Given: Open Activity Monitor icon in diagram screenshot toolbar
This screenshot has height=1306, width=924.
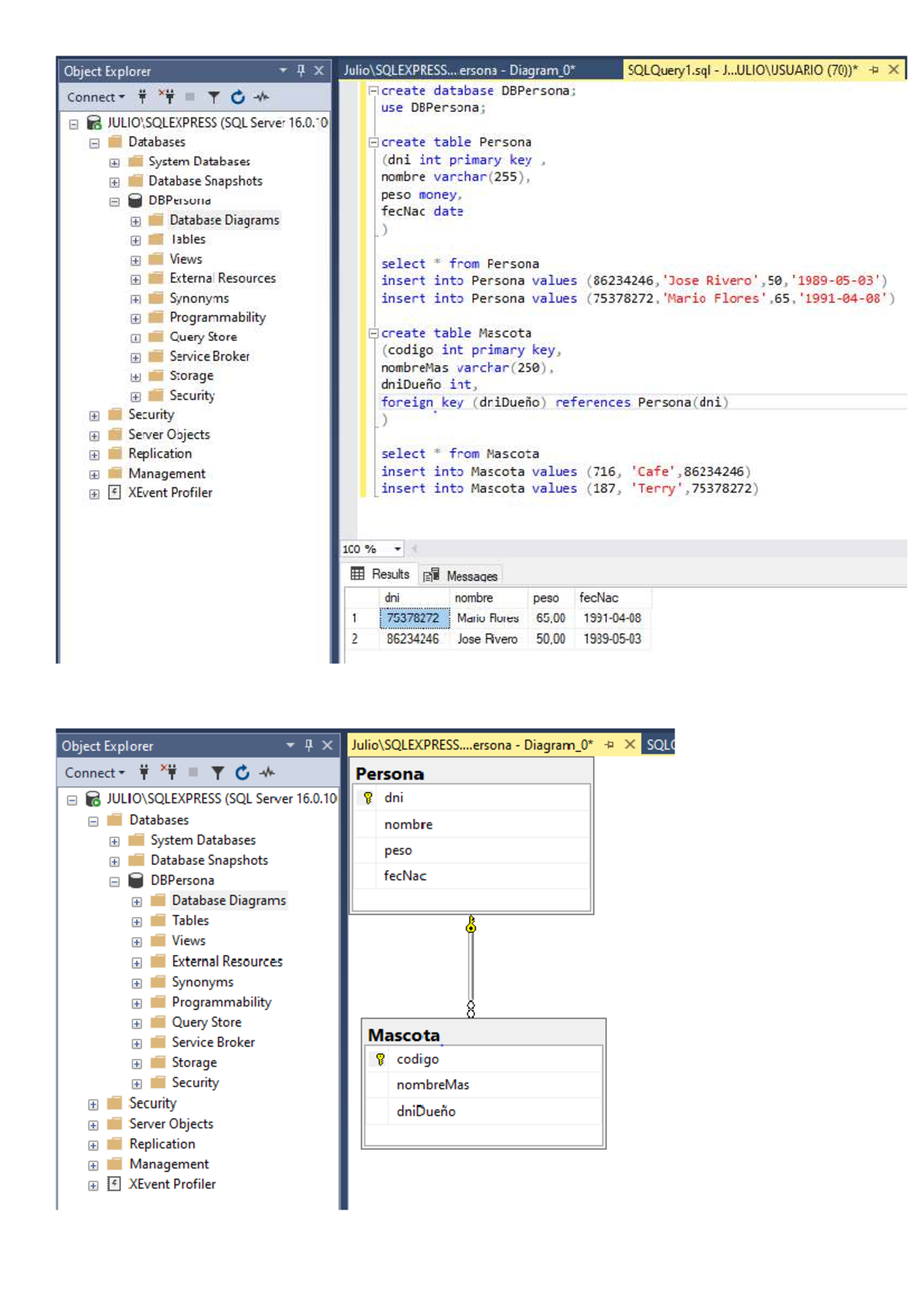Looking at the screenshot, I should point(267,772).
